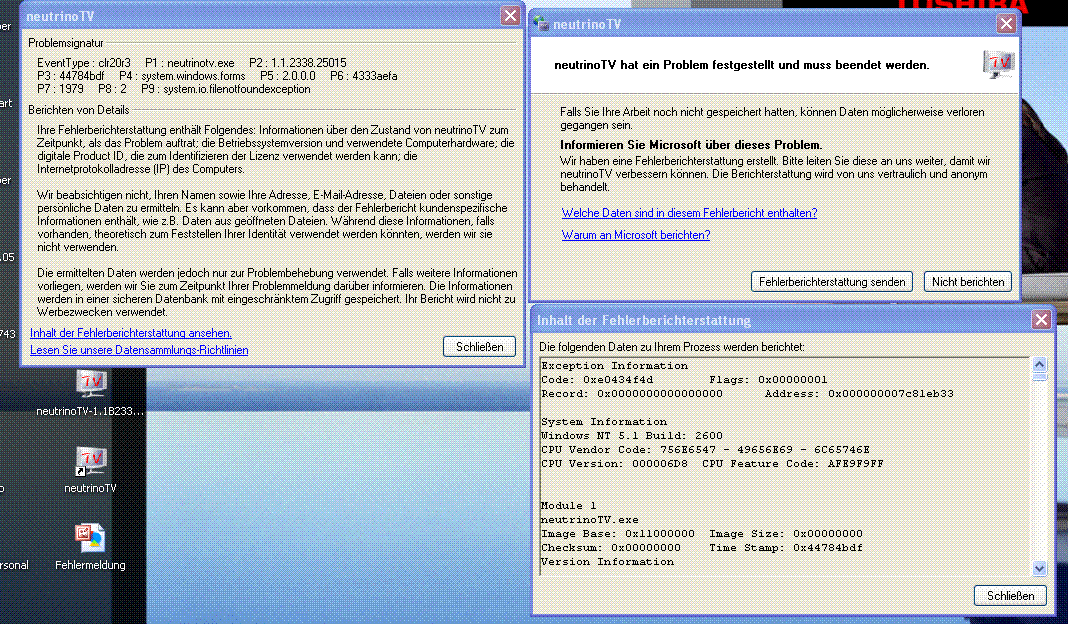1068x624 pixels.
Task: Open the neutrinoTV-1.1B233 desktop icon
Action: (x=91, y=385)
